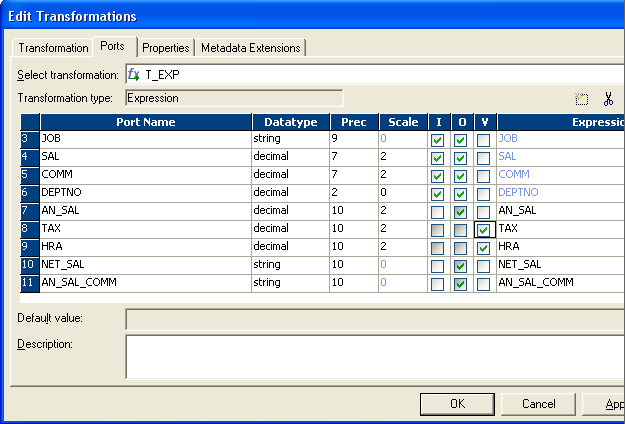625x424 pixels.
Task: Click the cut port scissors icon
Action: pos(608,99)
